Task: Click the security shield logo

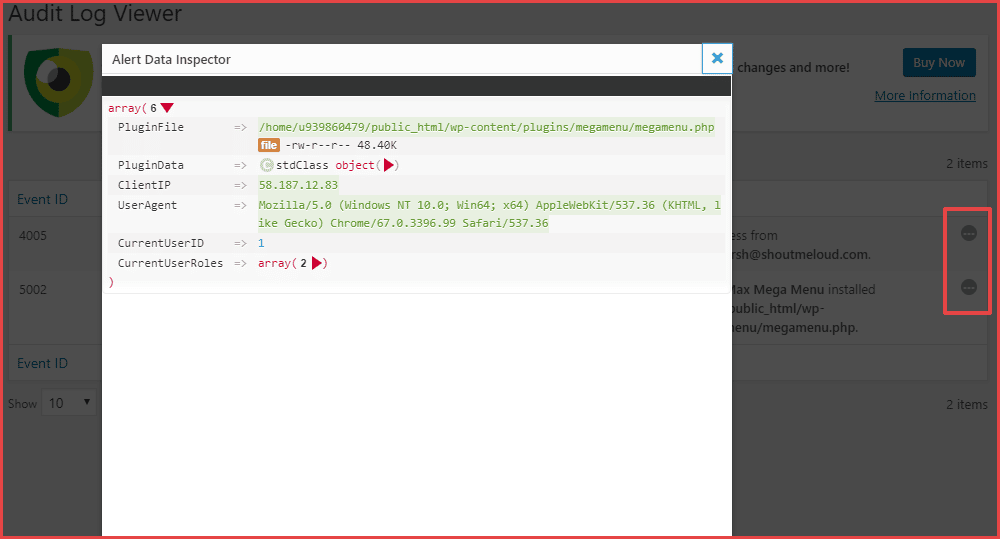Action: coord(55,85)
